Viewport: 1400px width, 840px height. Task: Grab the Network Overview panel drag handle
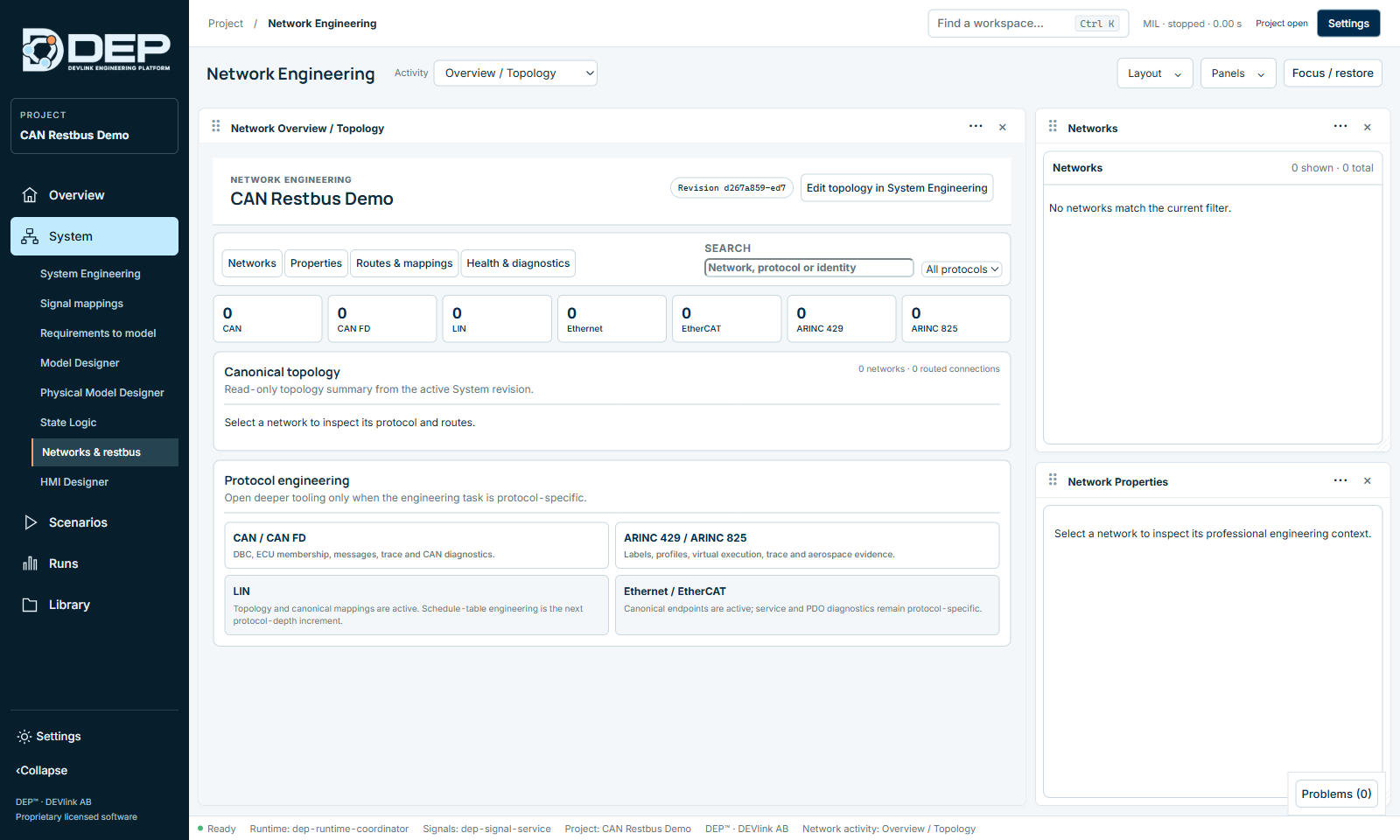(216, 127)
